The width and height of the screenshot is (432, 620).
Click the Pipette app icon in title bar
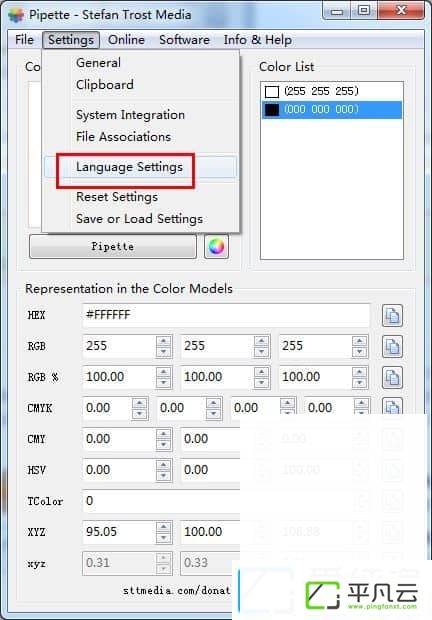pos(17,15)
